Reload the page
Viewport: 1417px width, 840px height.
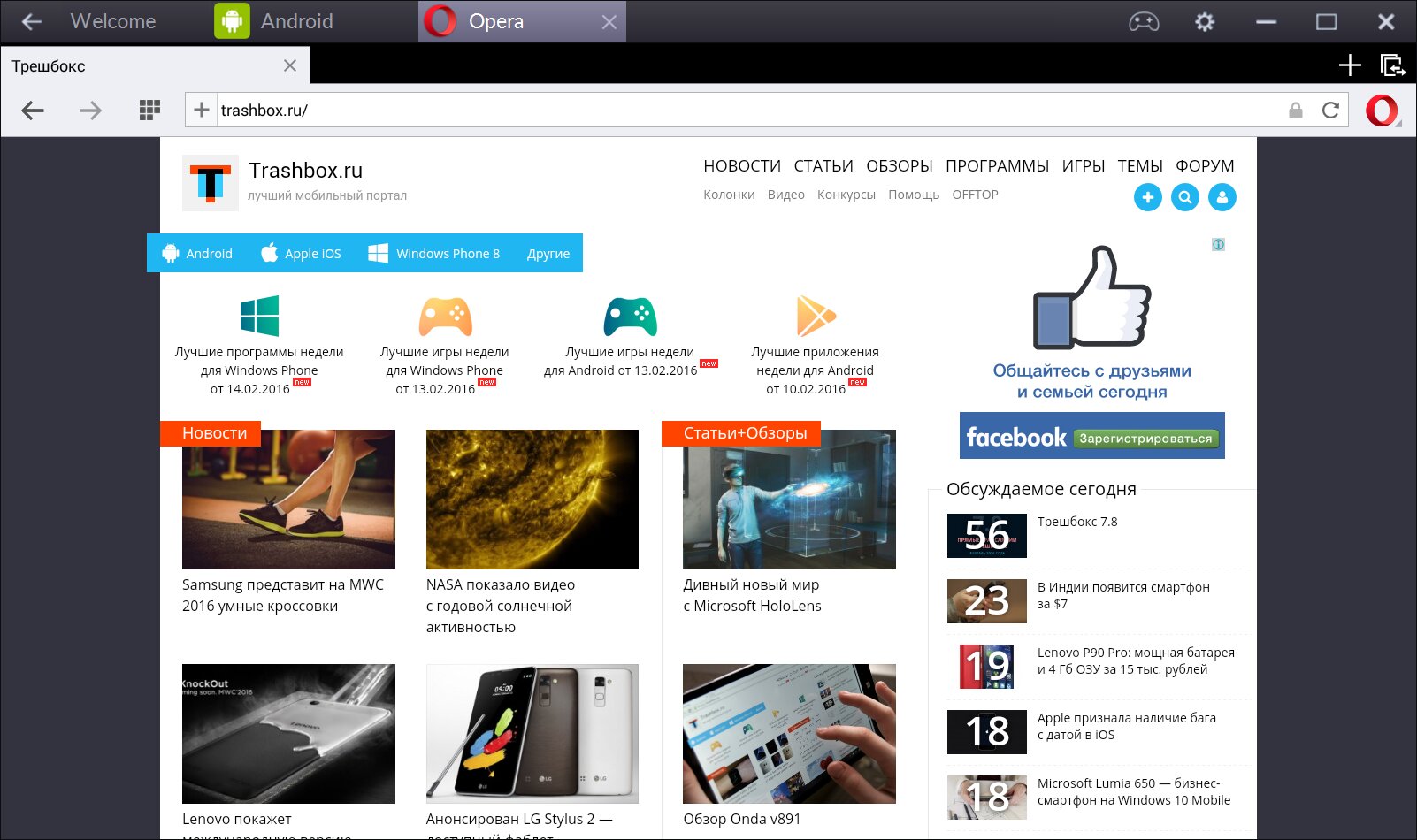tap(1330, 111)
